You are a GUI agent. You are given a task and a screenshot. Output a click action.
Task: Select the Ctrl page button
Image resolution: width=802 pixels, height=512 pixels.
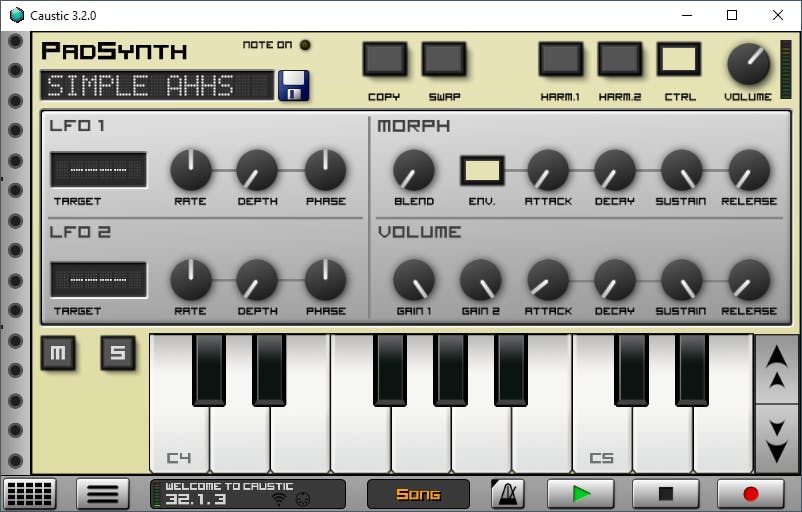pos(679,59)
